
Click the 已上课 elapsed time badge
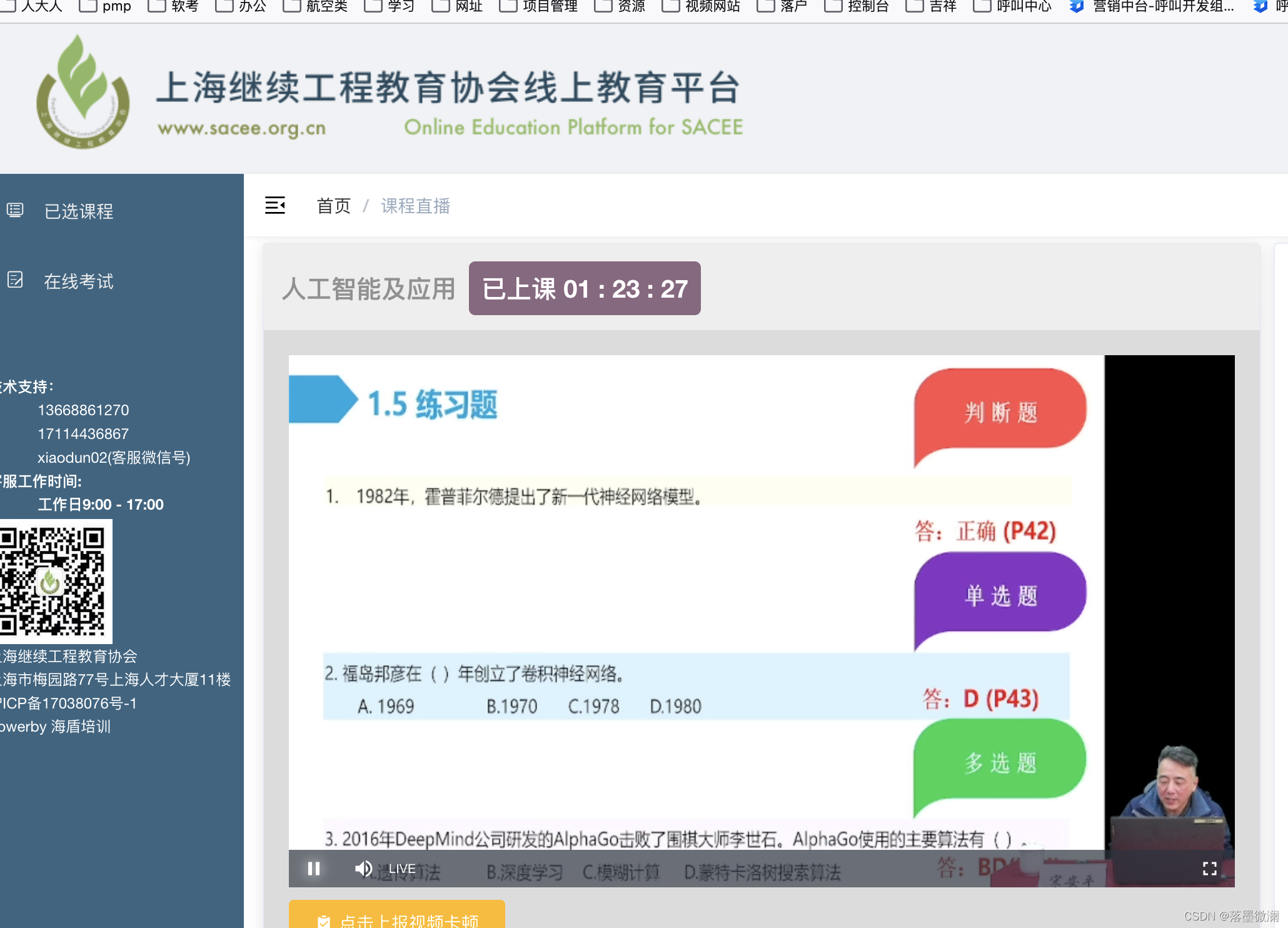[x=584, y=288]
